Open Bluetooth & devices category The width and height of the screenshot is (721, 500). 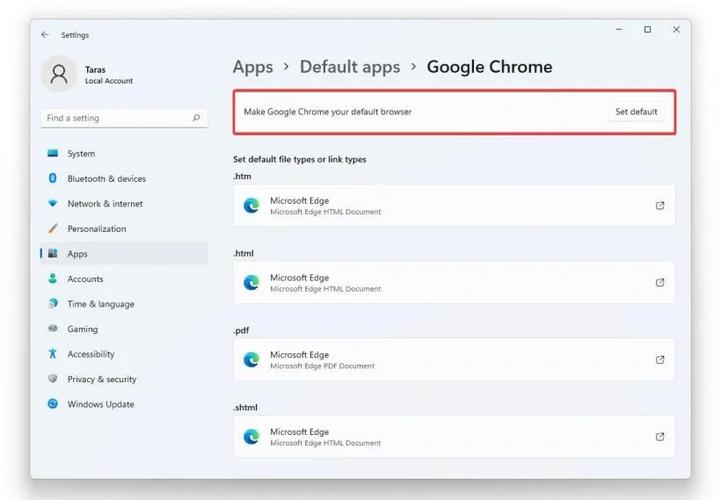[x=124, y=178]
